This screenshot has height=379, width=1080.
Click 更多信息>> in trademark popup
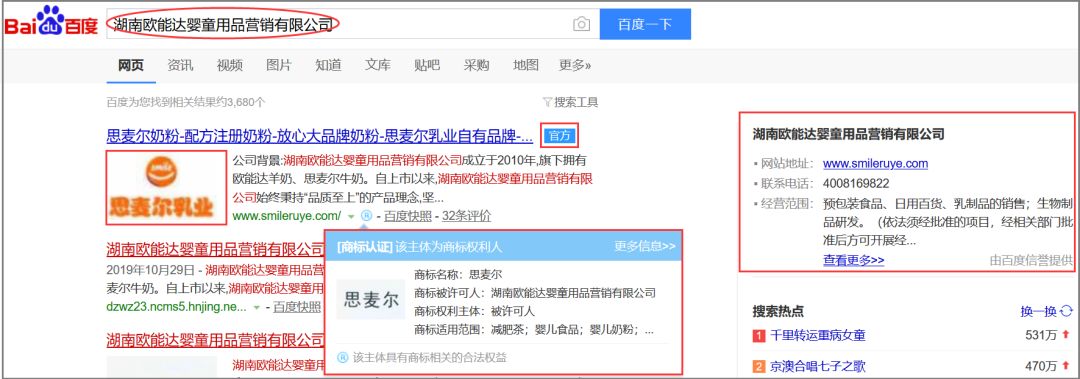tap(645, 246)
